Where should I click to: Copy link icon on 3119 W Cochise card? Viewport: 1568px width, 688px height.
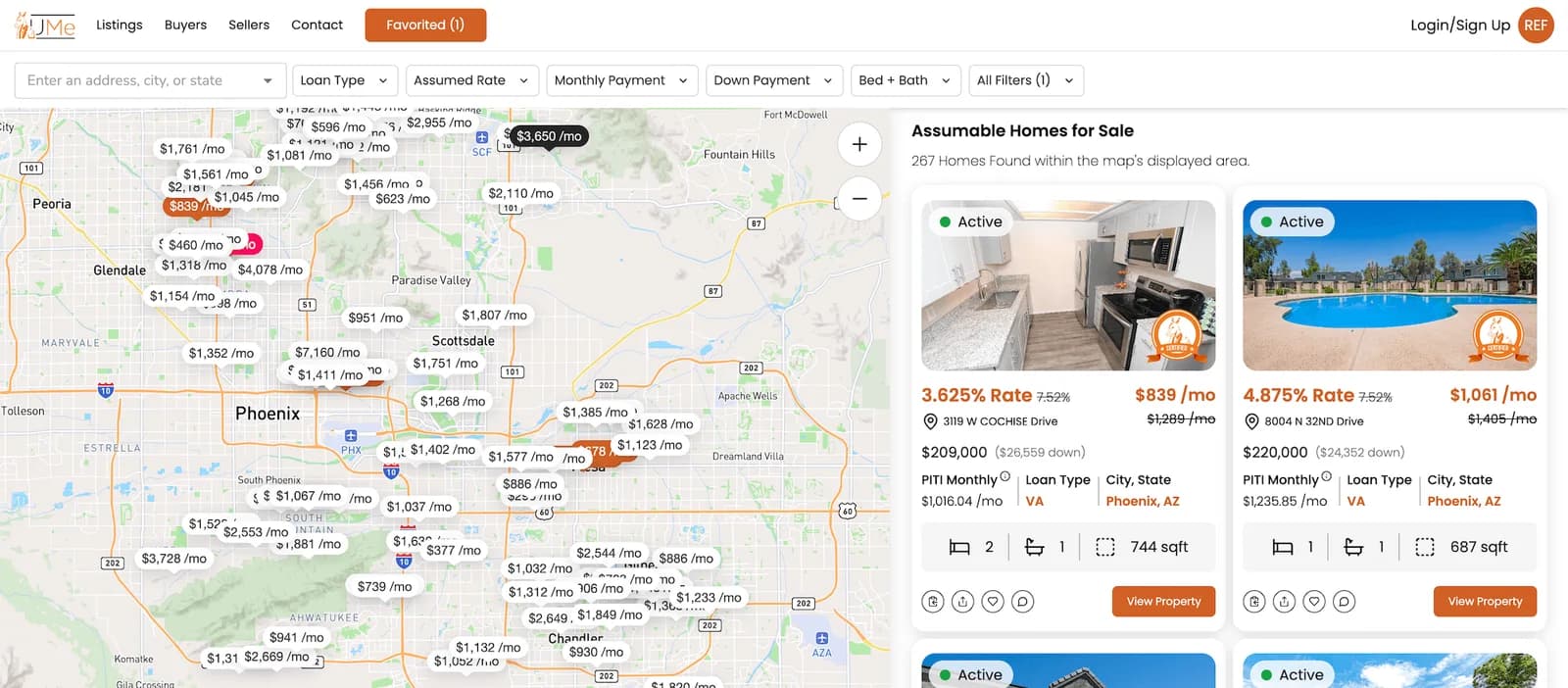(933, 601)
